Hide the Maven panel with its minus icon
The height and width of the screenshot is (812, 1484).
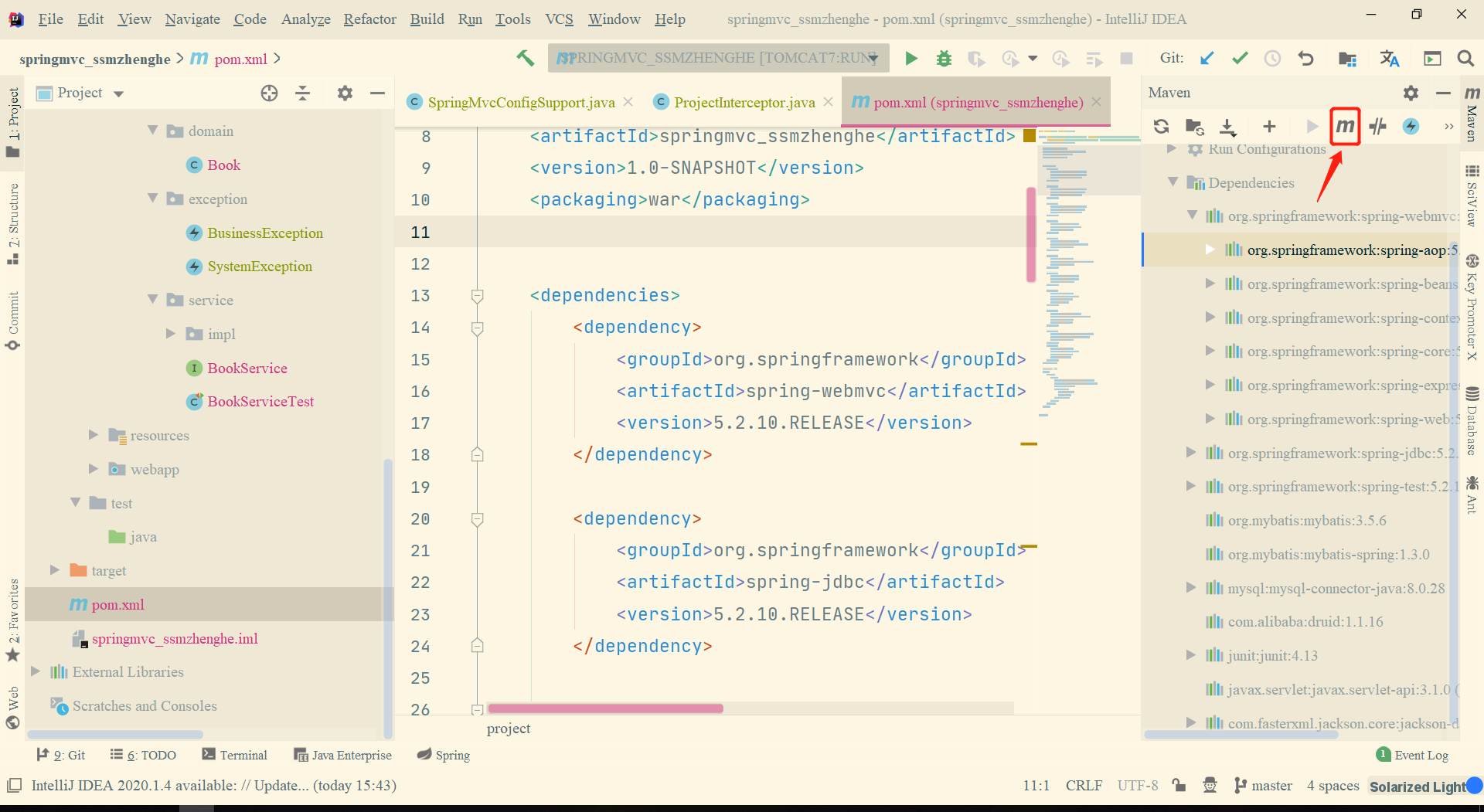[1443, 93]
